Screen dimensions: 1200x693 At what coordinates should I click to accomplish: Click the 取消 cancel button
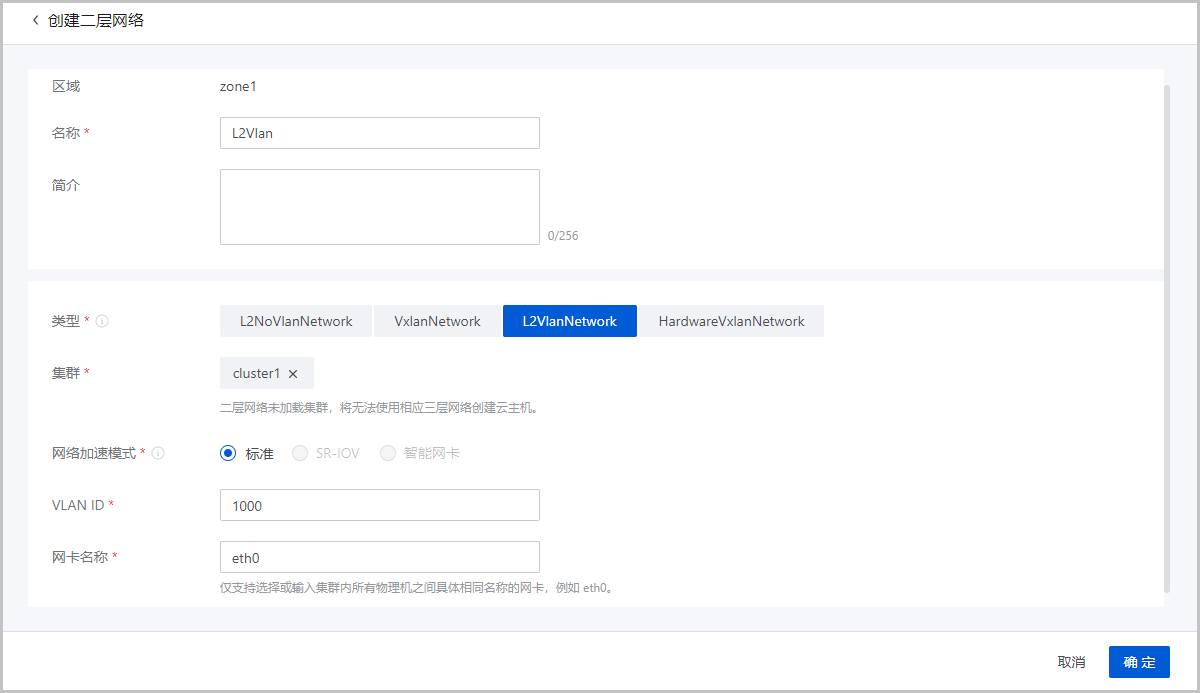coord(1071,662)
